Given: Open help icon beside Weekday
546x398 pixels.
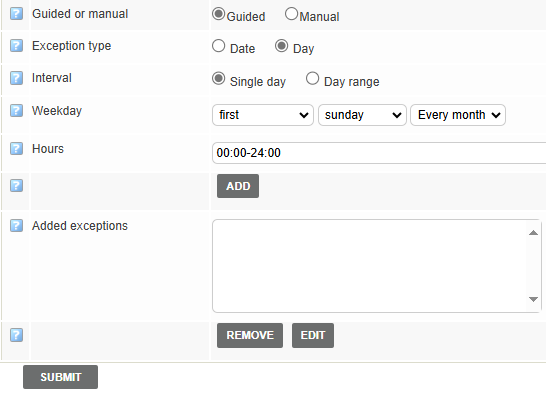Looking at the screenshot, I should (x=16, y=110).
